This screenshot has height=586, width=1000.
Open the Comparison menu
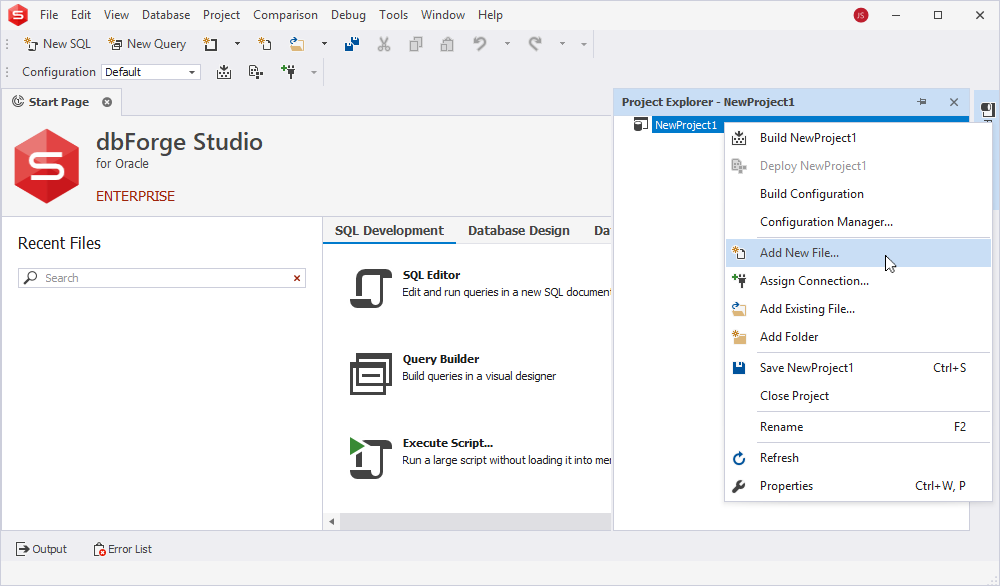click(x=285, y=15)
